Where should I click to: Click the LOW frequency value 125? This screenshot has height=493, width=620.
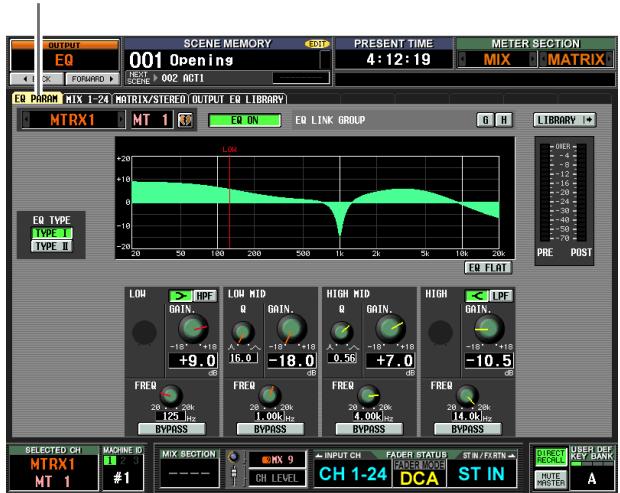[x=170, y=416]
